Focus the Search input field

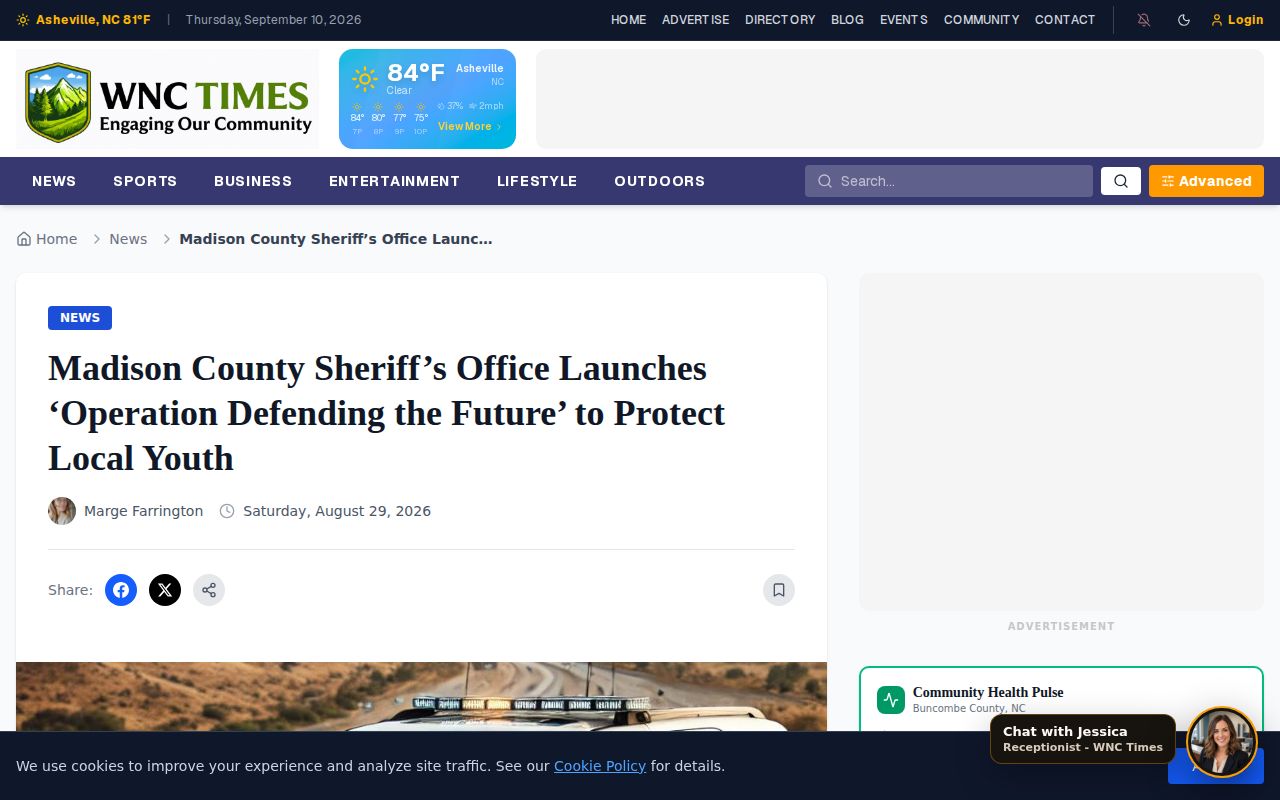click(949, 181)
